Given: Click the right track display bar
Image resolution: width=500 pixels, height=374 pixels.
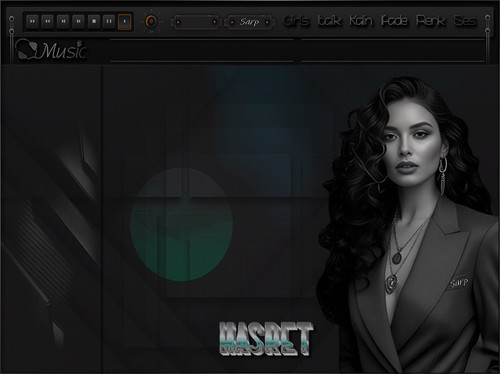Looking at the screenshot, I should coord(393,50).
